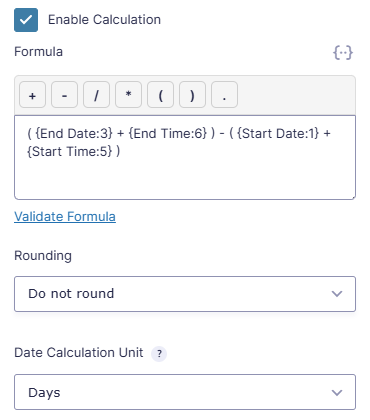Screen dimensions: 370x420
Task: Click the Validate Formula link
Action: 65,216
